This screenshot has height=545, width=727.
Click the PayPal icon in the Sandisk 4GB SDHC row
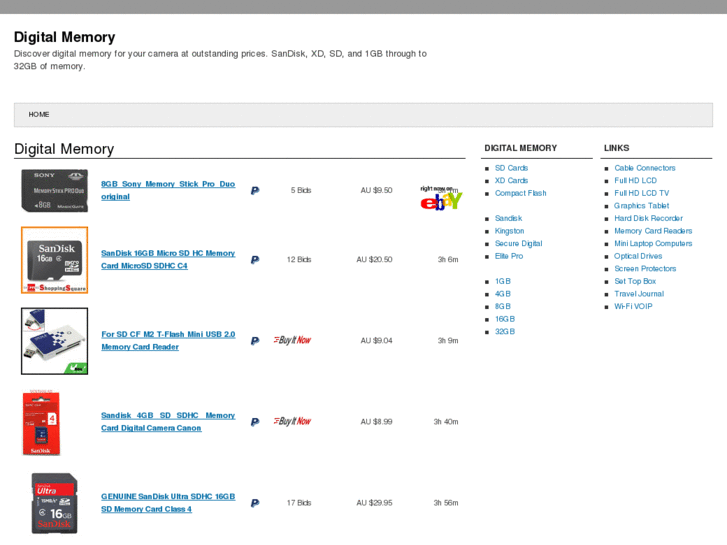click(255, 422)
